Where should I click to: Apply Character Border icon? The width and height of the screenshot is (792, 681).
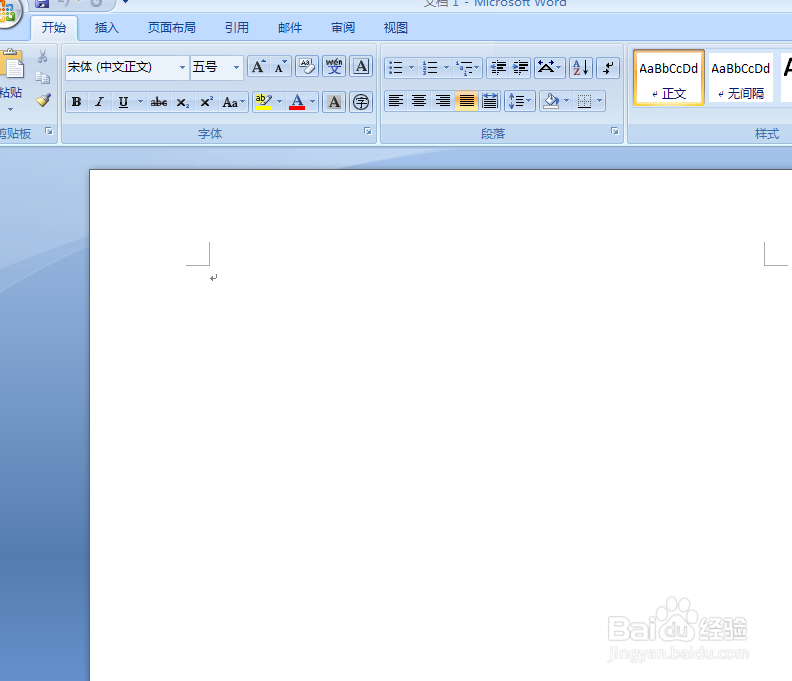point(361,67)
